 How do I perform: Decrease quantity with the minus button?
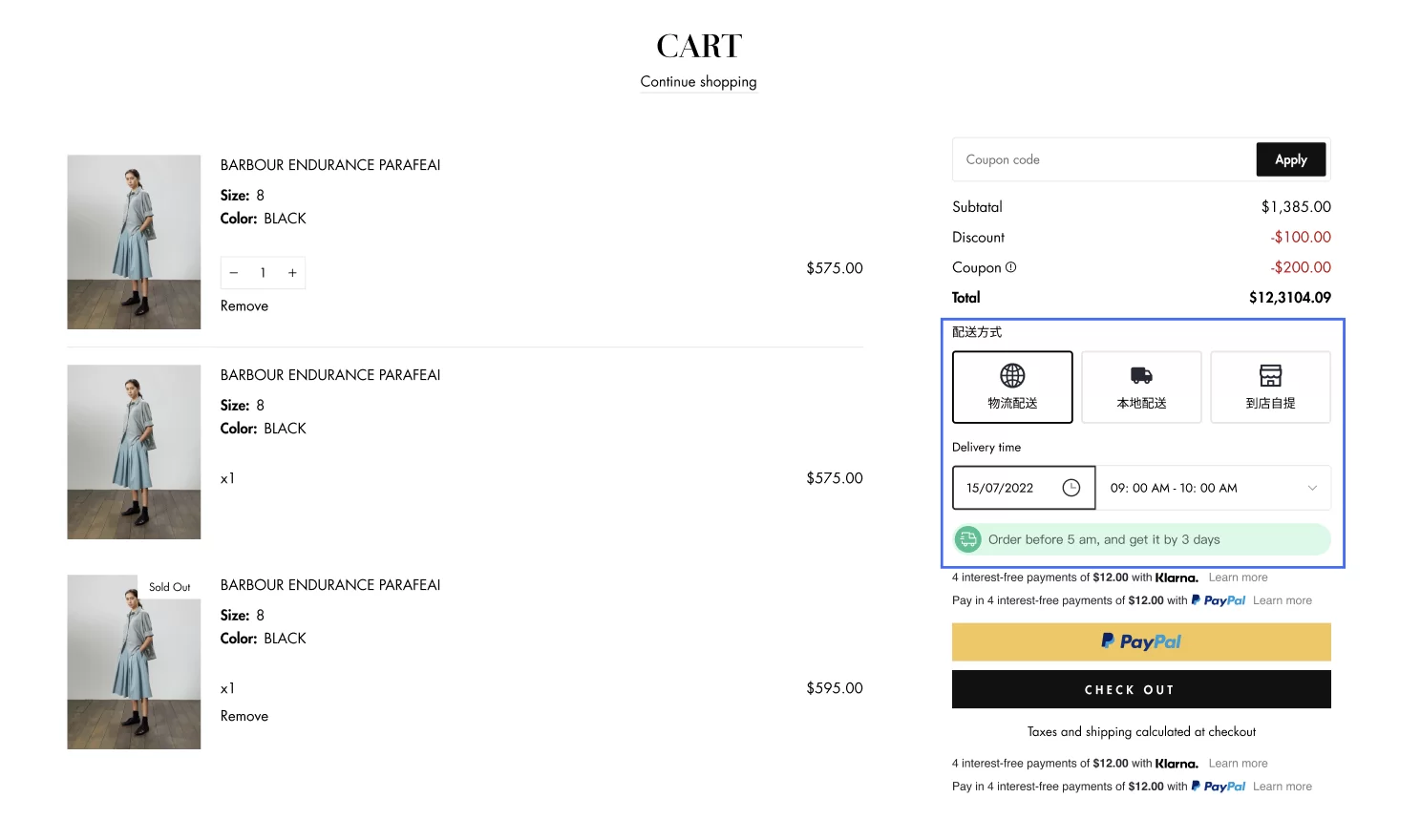(234, 273)
